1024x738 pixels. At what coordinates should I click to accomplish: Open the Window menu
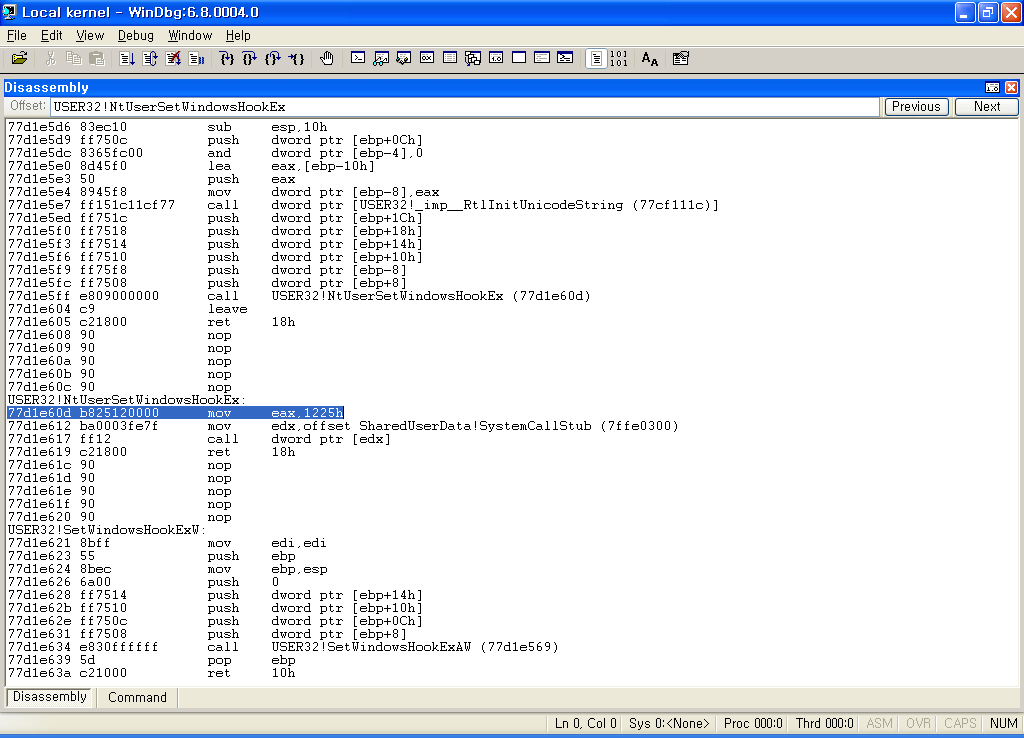pyautogui.click(x=190, y=35)
